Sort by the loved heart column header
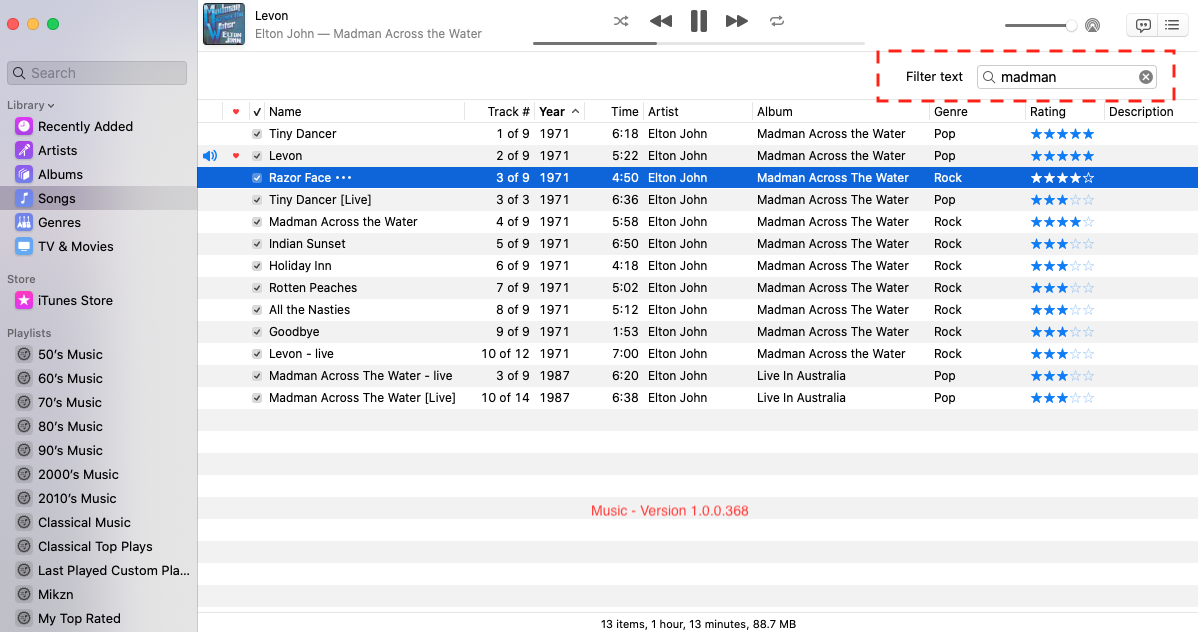1198x632 pixels. (235, 112)
